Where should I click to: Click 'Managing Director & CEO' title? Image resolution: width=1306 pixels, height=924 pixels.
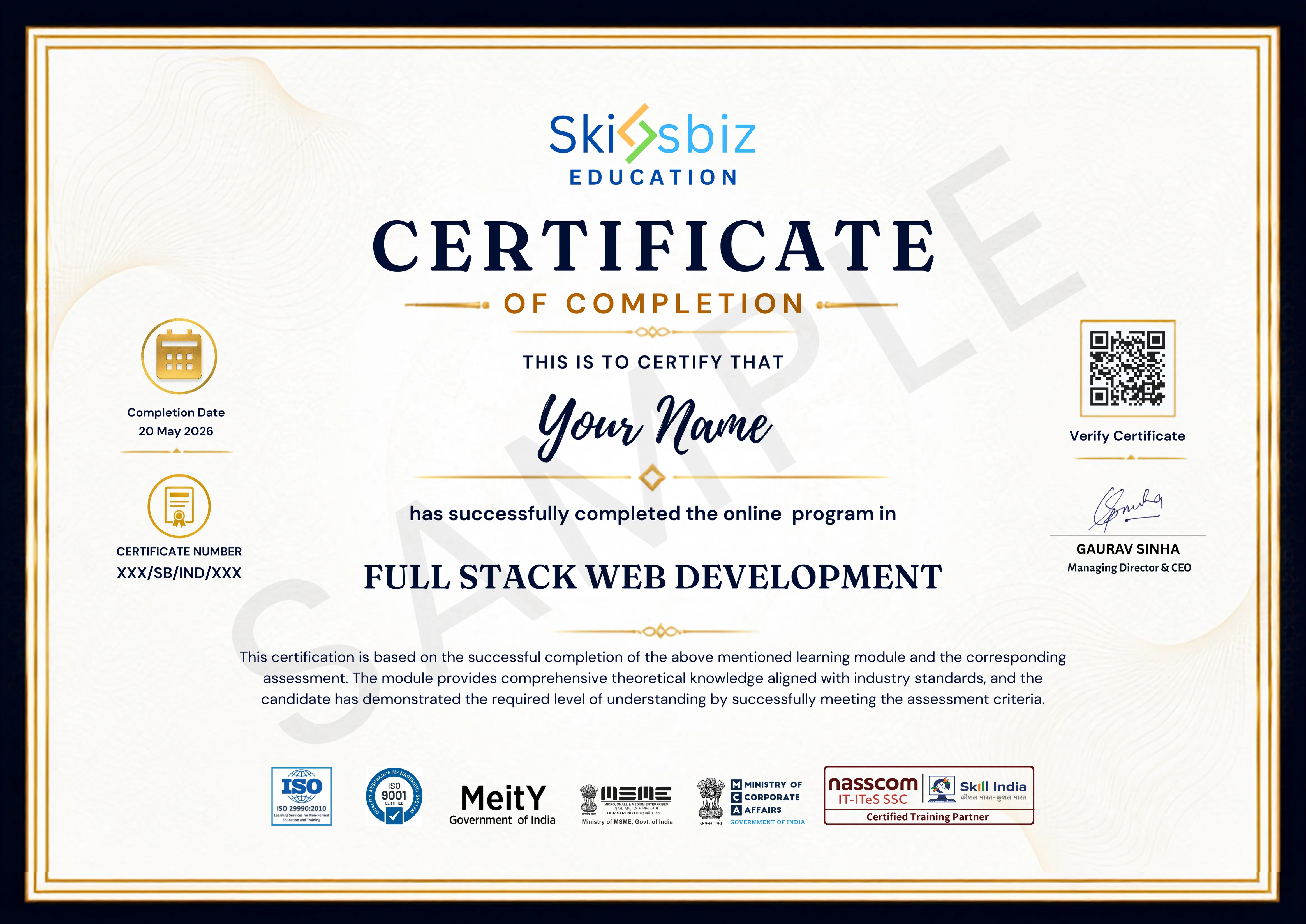[1129, 568]
